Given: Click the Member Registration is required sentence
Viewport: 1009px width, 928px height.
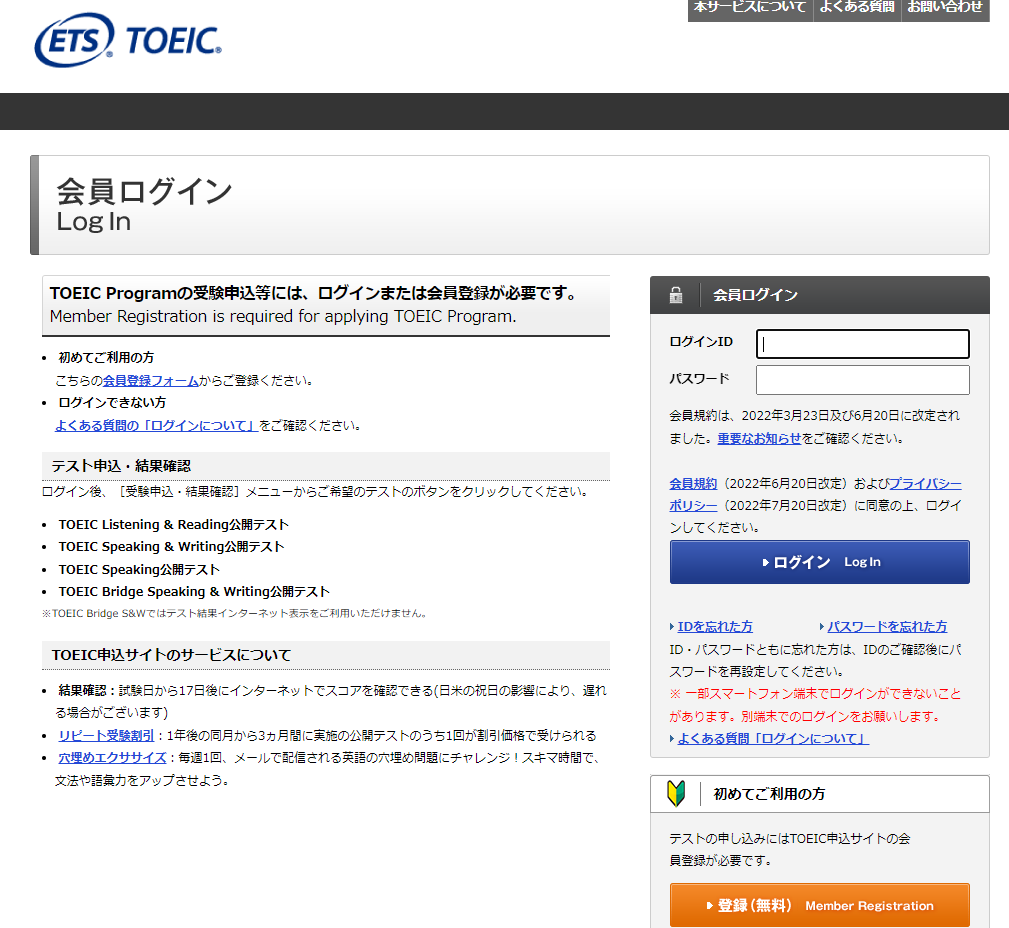Looking at the screenshot, I should tap(282, 317).
